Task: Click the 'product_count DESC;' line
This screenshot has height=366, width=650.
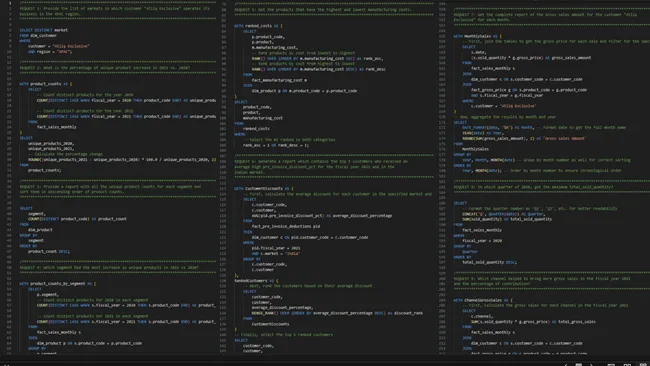Action: (49, 251)
